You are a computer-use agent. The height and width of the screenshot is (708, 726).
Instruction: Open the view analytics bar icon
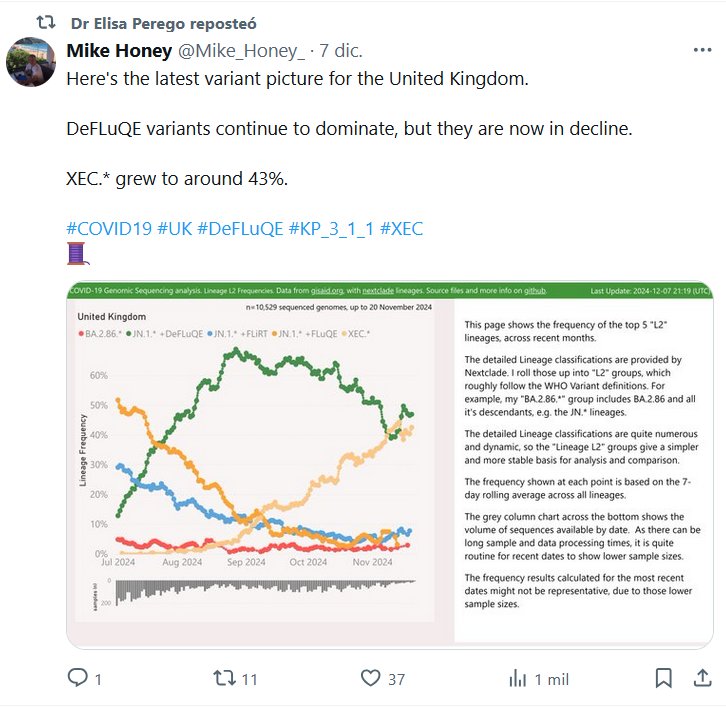pos(518,678)
